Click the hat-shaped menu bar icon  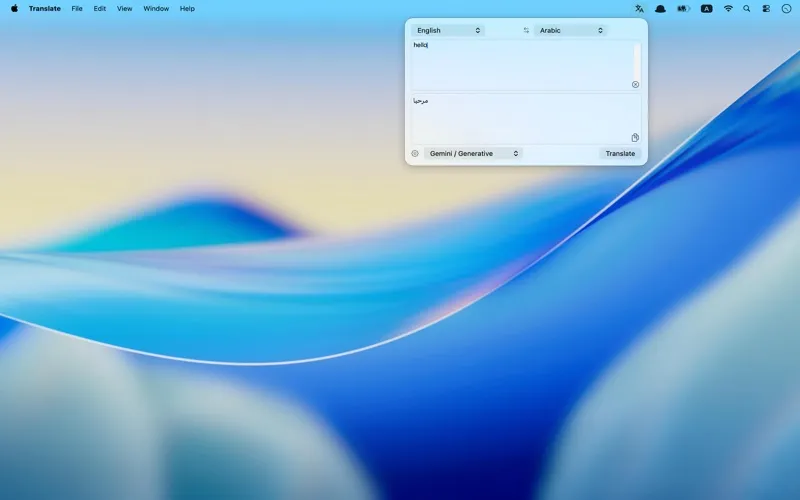click(660, 9)
